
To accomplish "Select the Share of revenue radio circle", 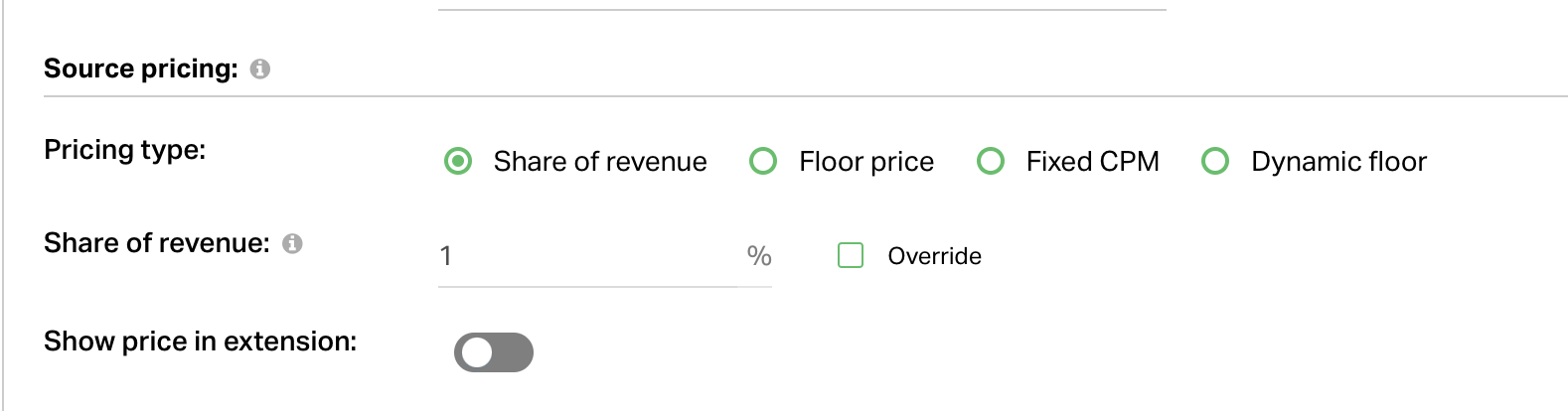I will pyautogui.click(x=458, y=161).
